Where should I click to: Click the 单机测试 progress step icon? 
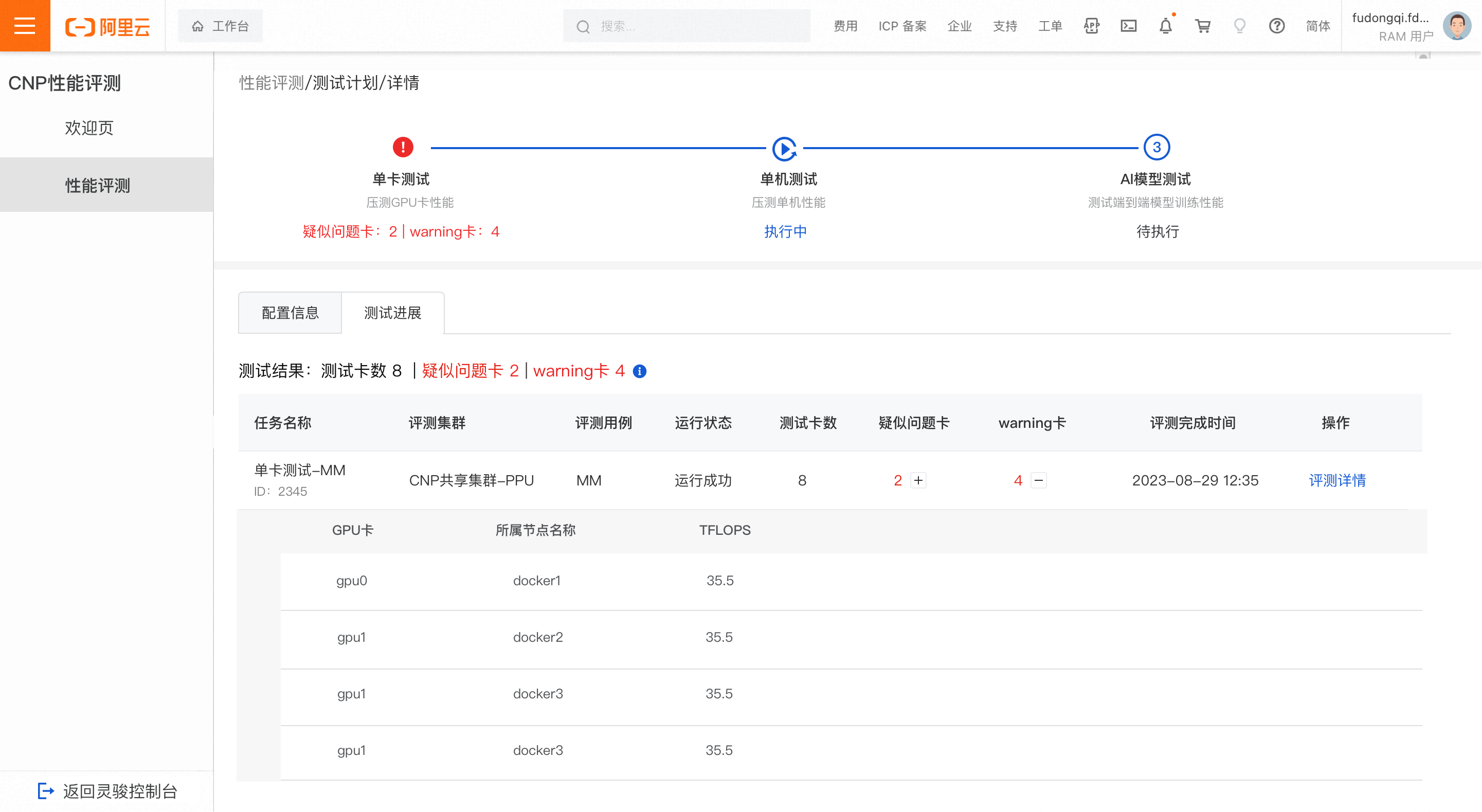coord(784,148)
